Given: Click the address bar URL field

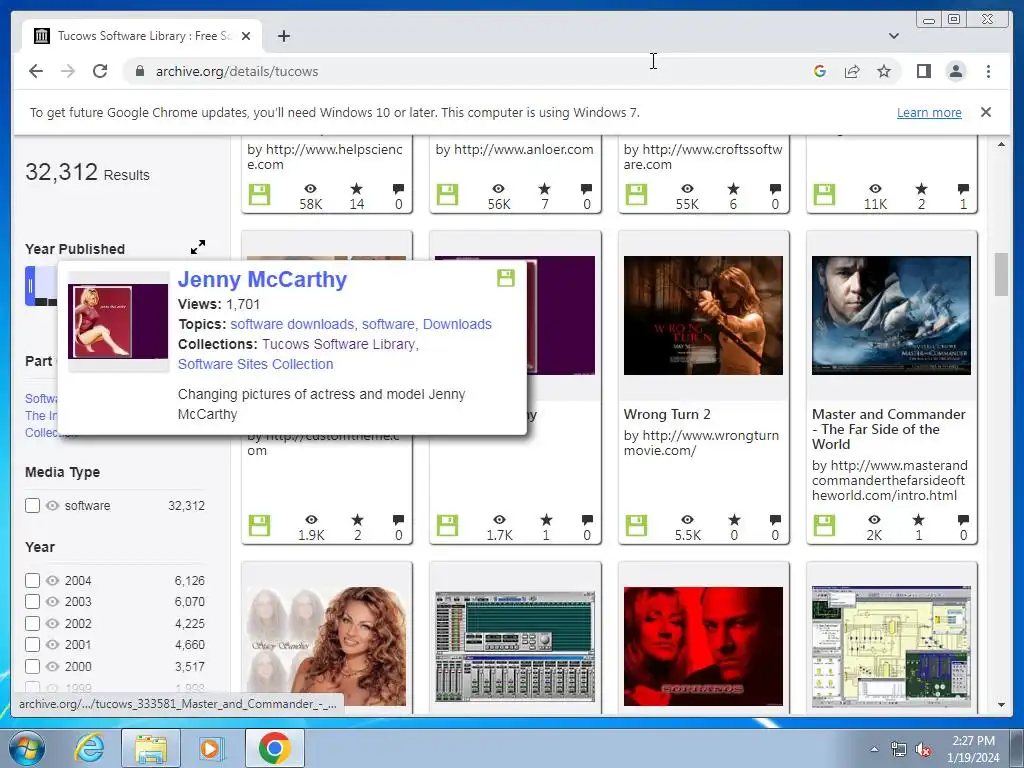Looking at the screenshot, I should coord(470,71).
